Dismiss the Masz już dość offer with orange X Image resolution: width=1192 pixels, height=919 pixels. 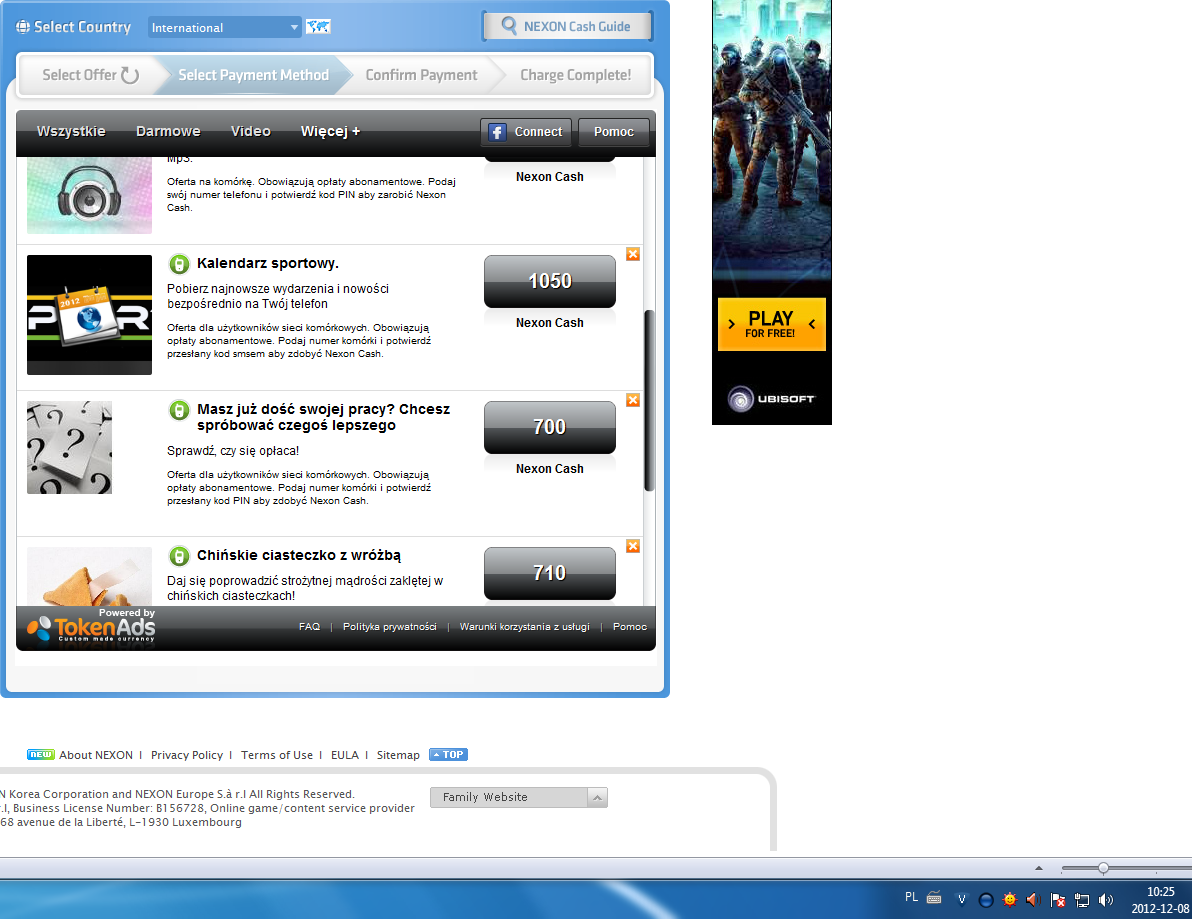point(632,400)
